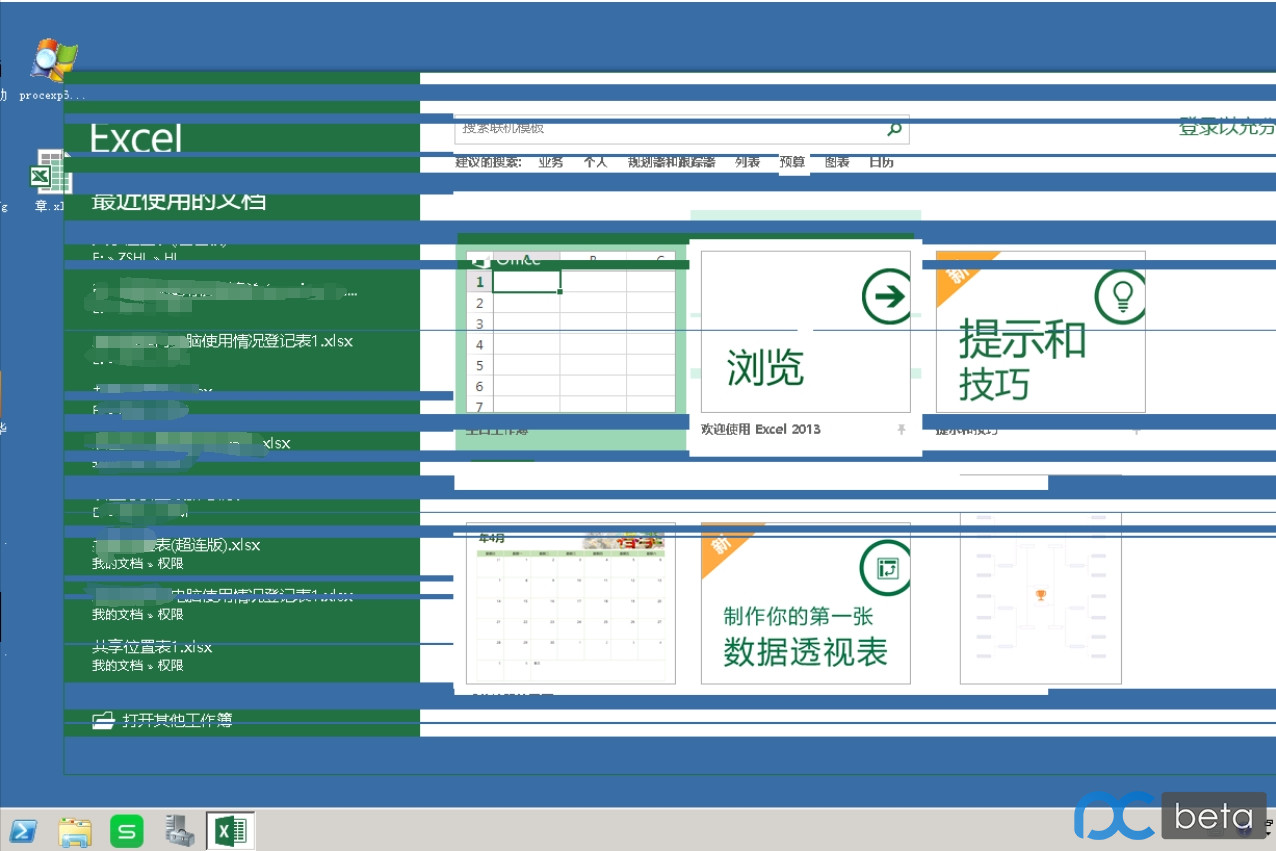This screenshot has width=1276, height=851.
Task: Switch to Excel via its taskbar button
Action: tap(231, 830)
